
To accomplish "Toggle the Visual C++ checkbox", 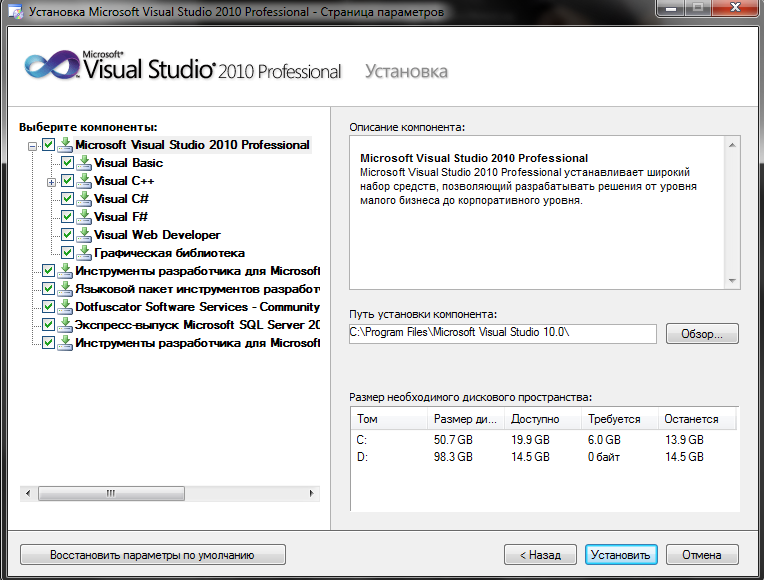I will coord(67,181).
